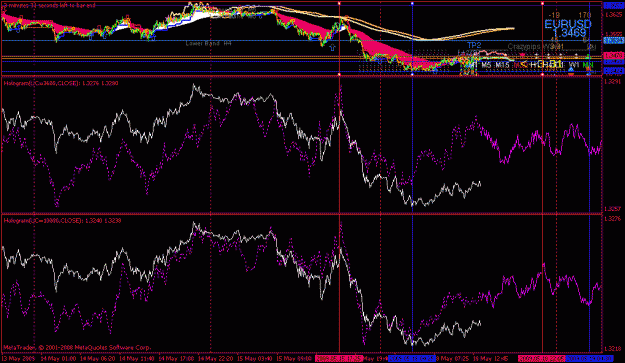625x363 pixels.
Task: Click the 1.3218 price scale value
Action: pos(613,348)
